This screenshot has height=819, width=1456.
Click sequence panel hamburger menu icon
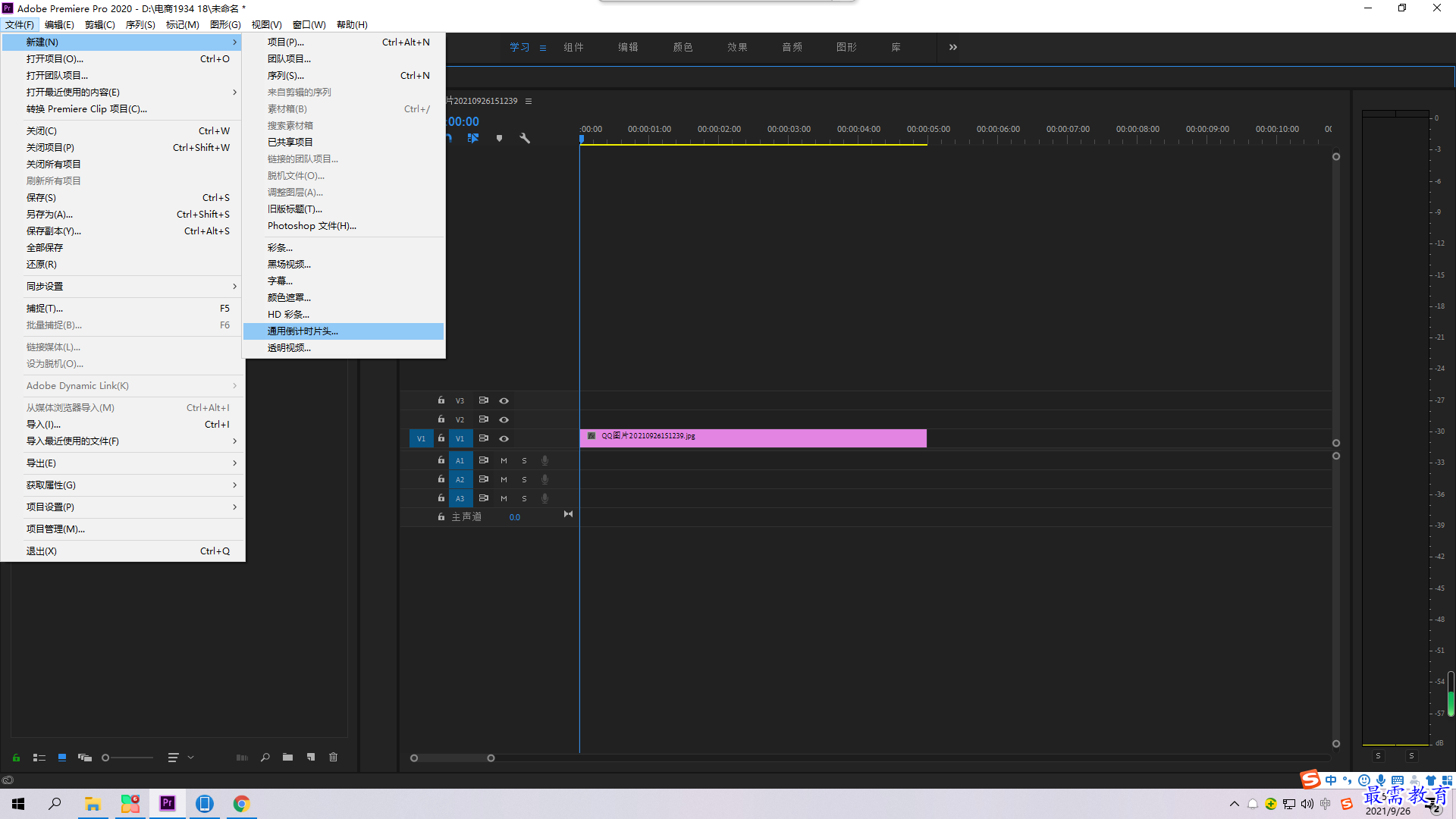[529, 101]
